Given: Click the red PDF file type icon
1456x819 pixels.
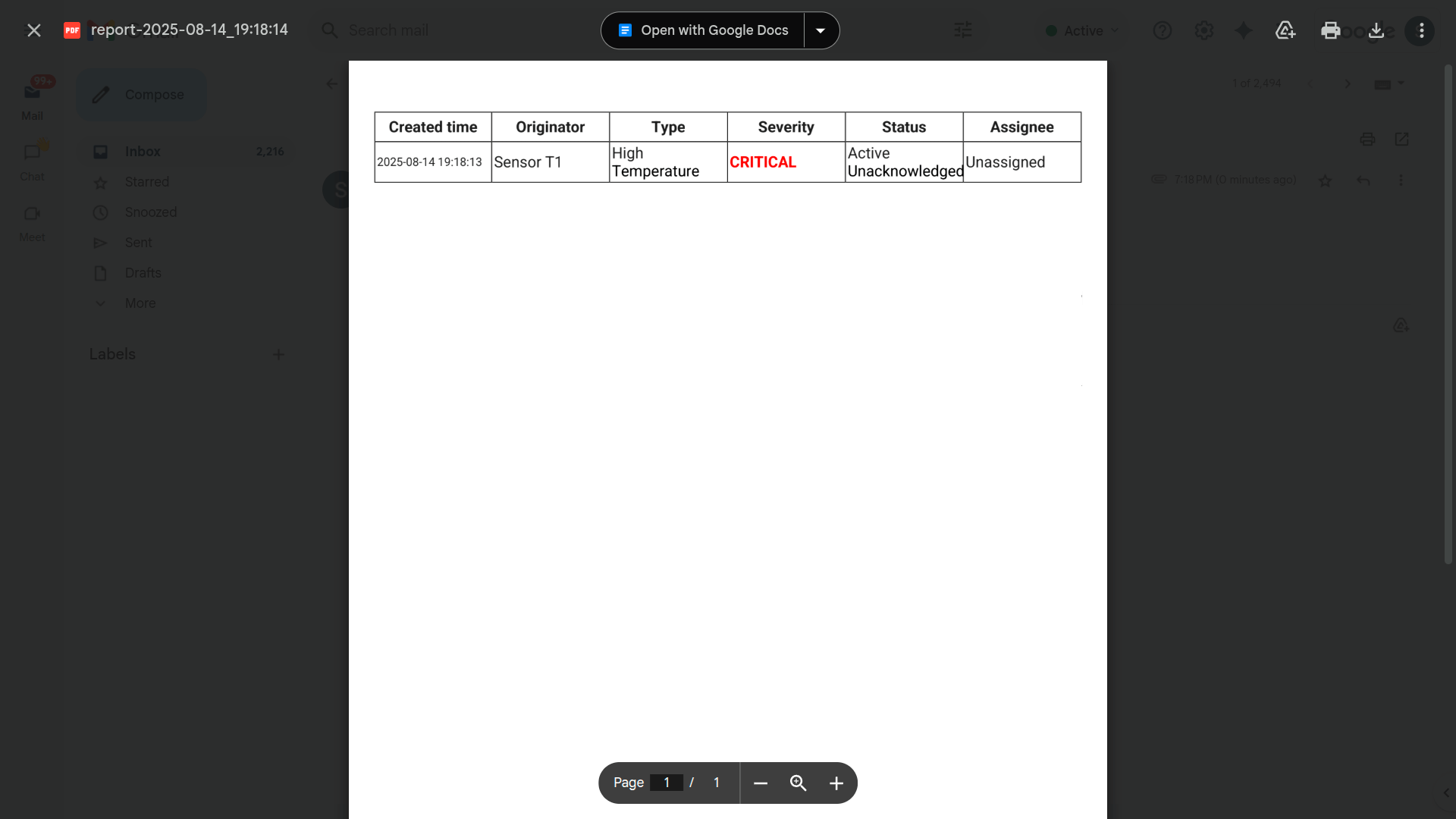Looking at the screenshot, I should [72, 30].
